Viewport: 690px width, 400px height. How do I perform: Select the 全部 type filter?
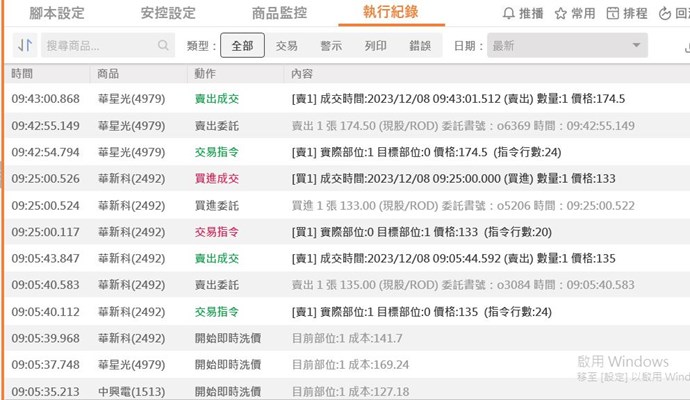click(242, 46)
